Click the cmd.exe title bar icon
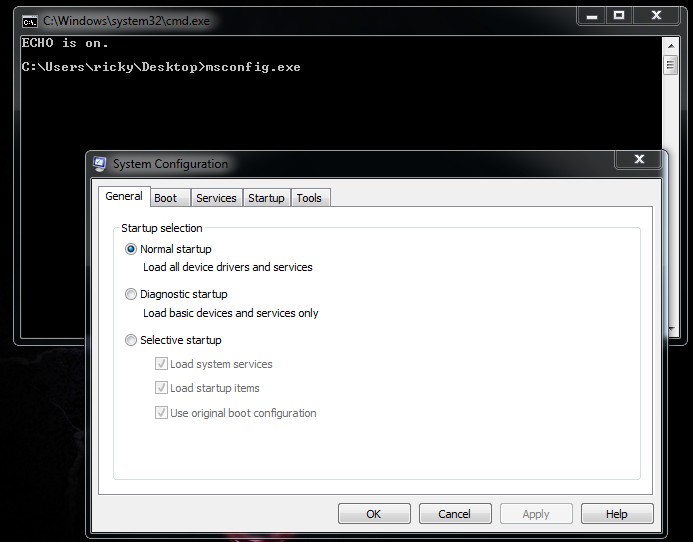Screen dimensions: 693x542 click(30, 21)
